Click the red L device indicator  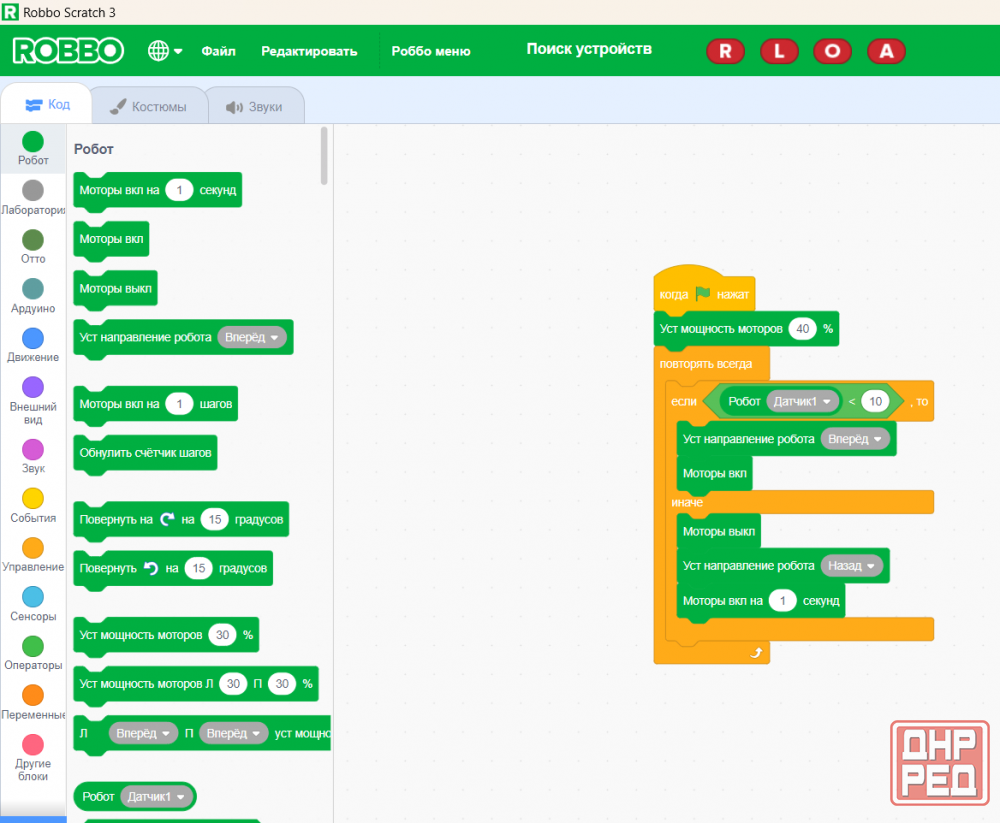pos(779,51)
